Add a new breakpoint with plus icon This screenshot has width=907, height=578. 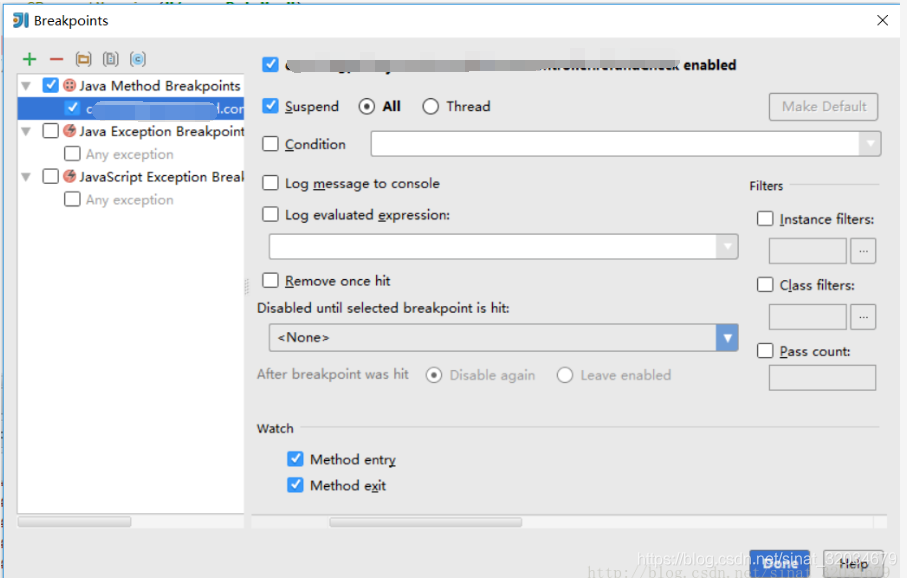tap(30, 59)
